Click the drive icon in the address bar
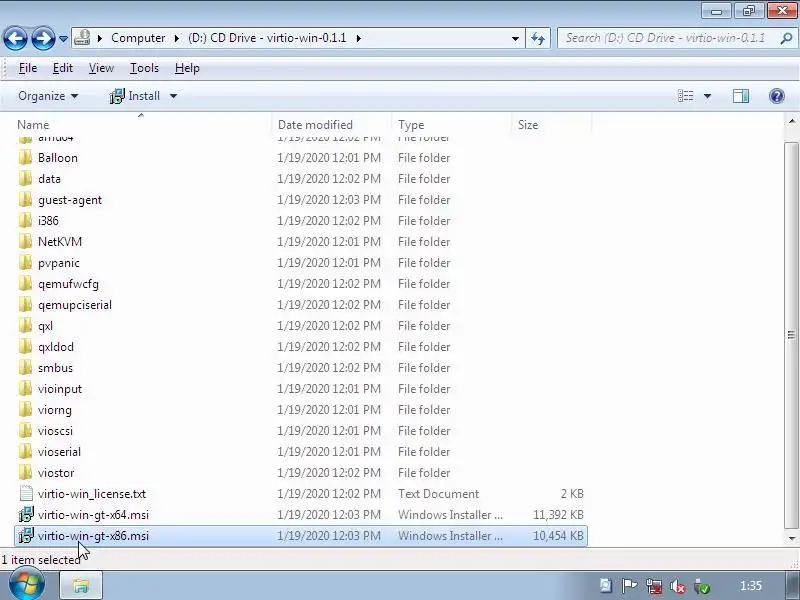Screen dimensions: 800x600 pyautogui.click(x=82, y=38)
